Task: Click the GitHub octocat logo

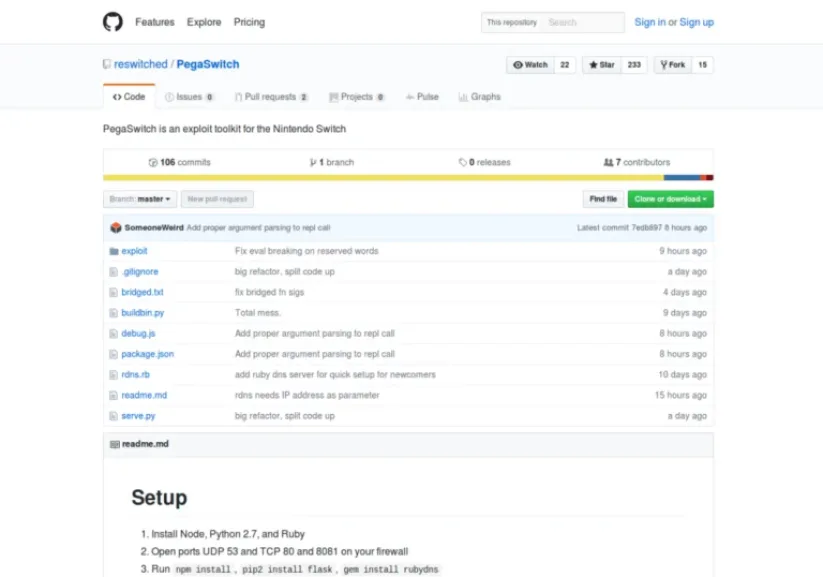Action: (x=112, y=21)
